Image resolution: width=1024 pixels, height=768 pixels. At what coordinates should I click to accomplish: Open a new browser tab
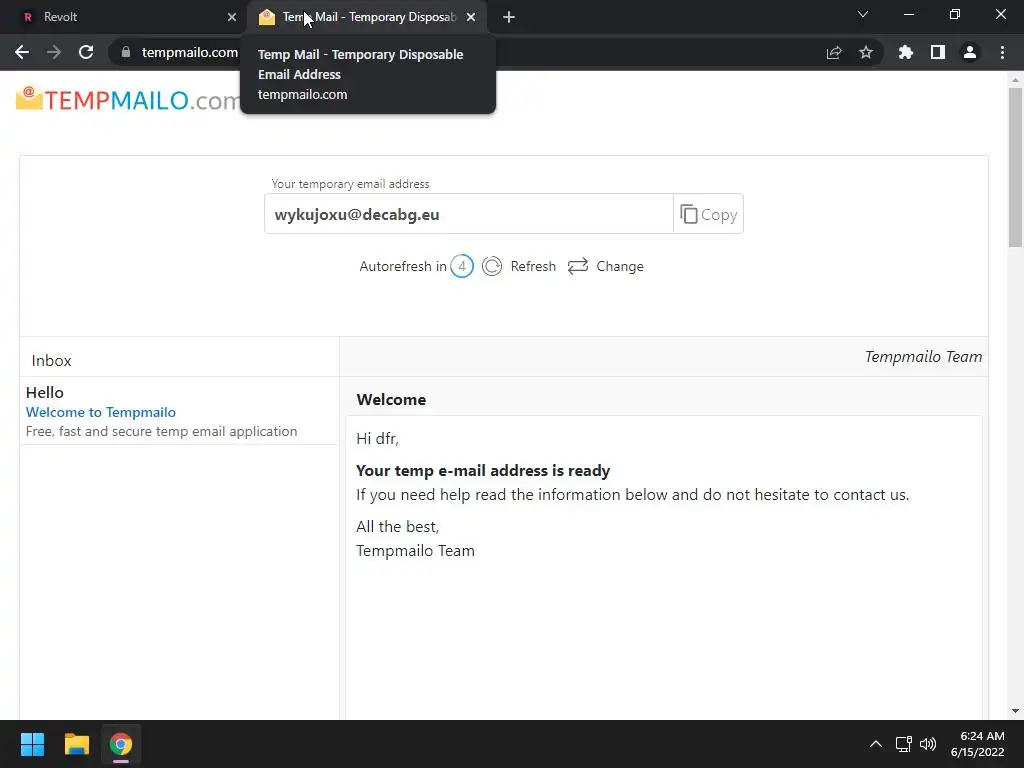(509, 17)
